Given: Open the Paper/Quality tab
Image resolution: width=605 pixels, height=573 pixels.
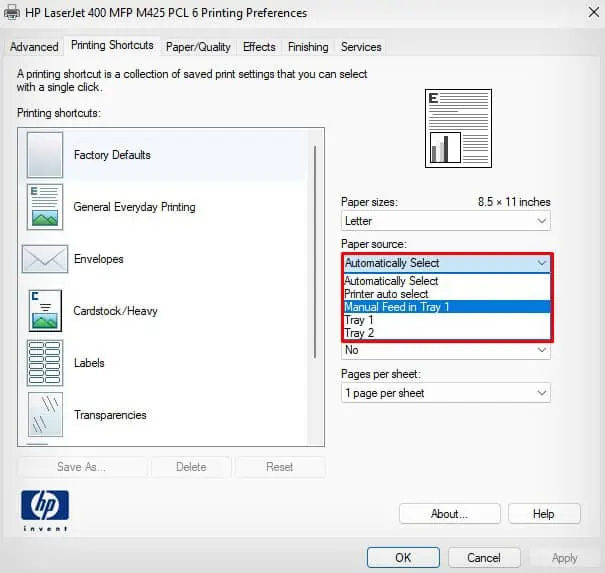Looking at the screenshot, I should point(198,47).
